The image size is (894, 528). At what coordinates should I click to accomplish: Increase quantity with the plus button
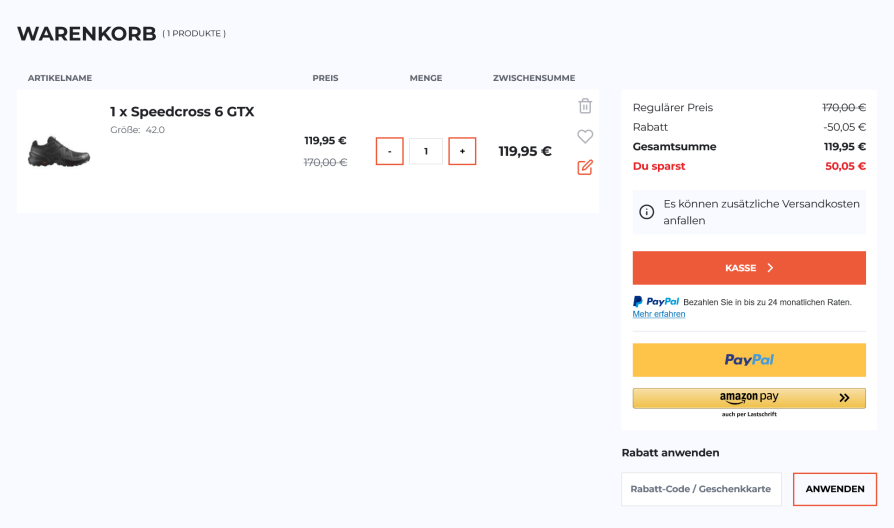(462, 151)
